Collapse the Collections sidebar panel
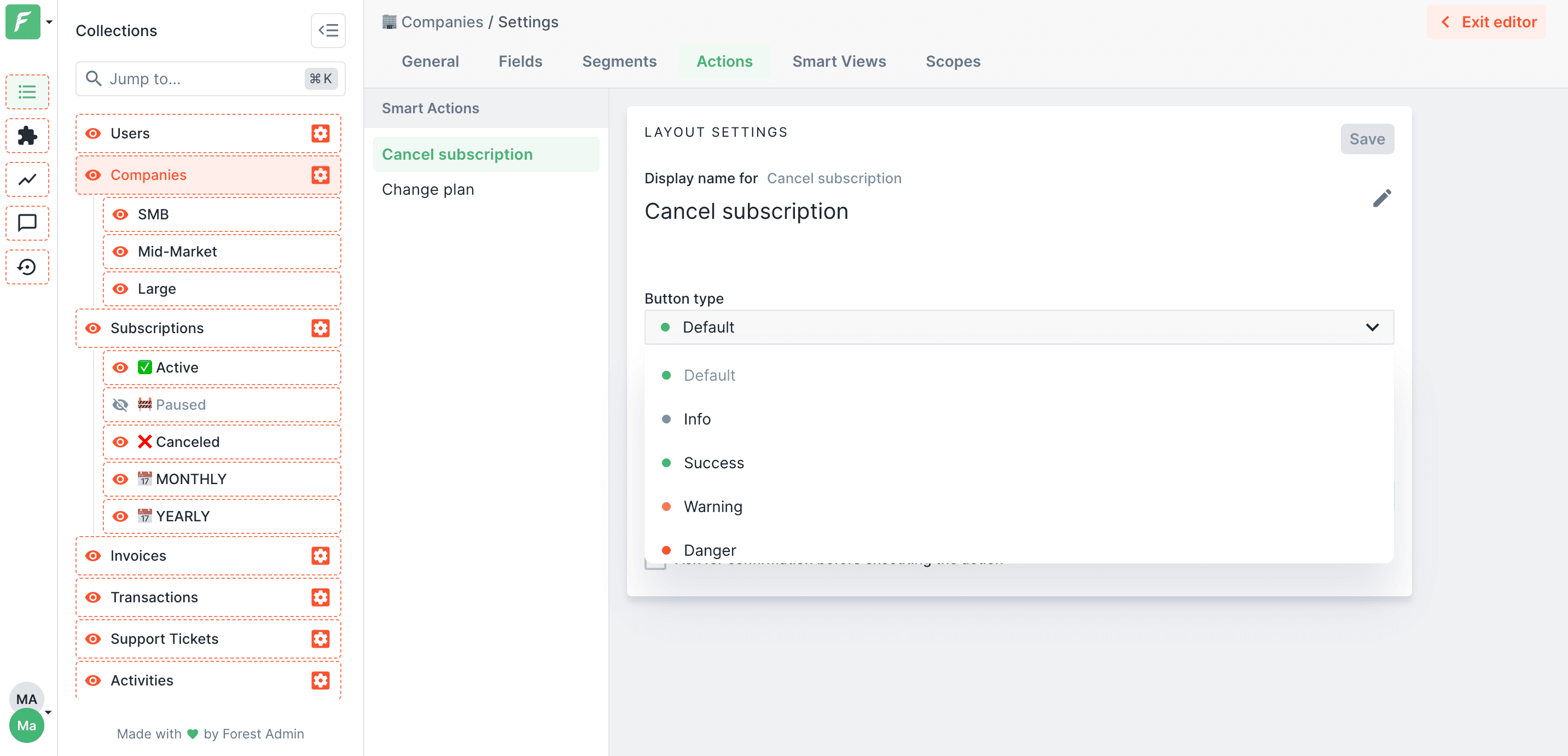Image resolution: width=1568 pixels, height=756 pixels. tap(328, 31)
